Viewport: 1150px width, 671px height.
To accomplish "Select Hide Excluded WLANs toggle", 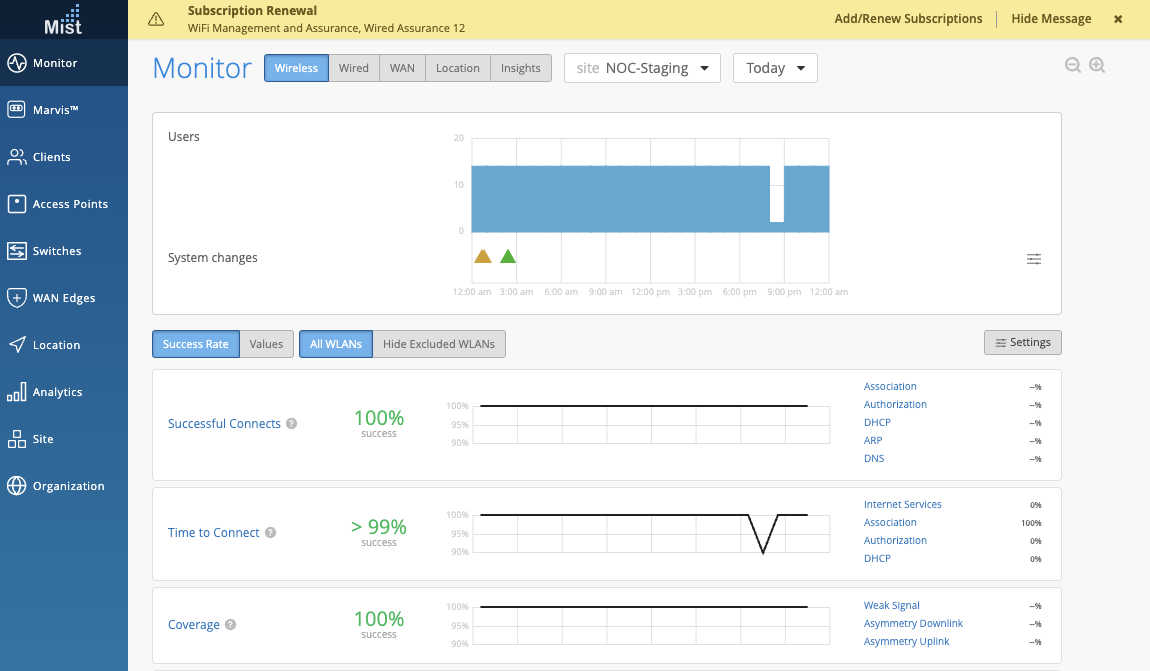I will tap(439, 344).
